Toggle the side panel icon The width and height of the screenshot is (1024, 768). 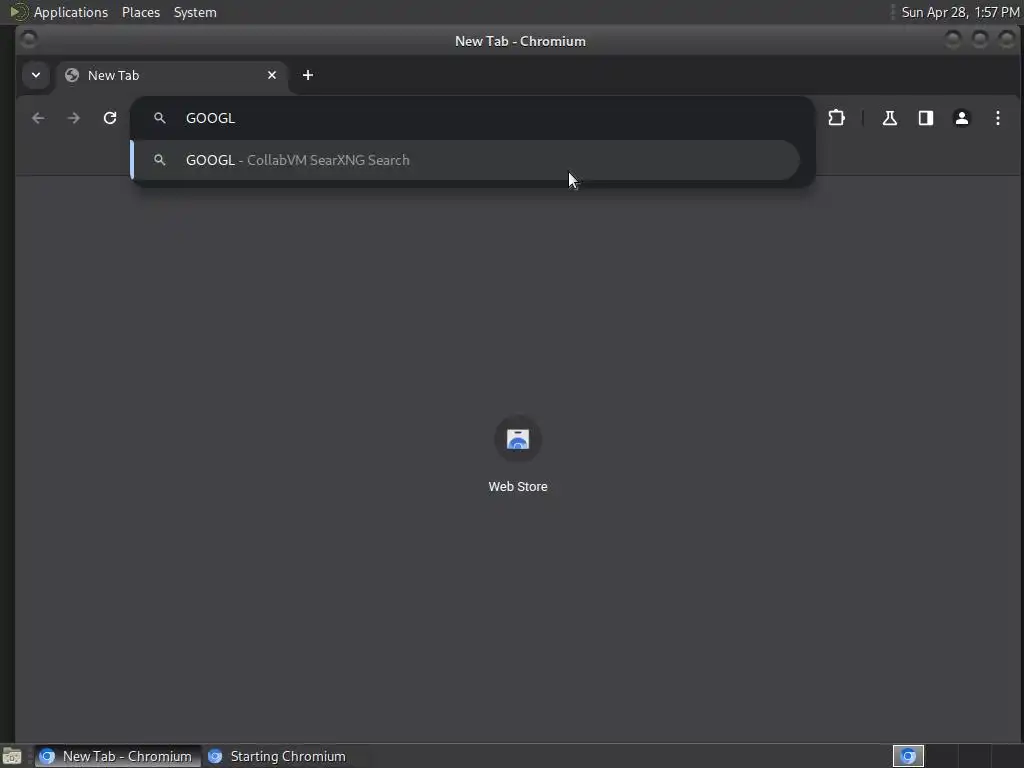coord(925,118)
